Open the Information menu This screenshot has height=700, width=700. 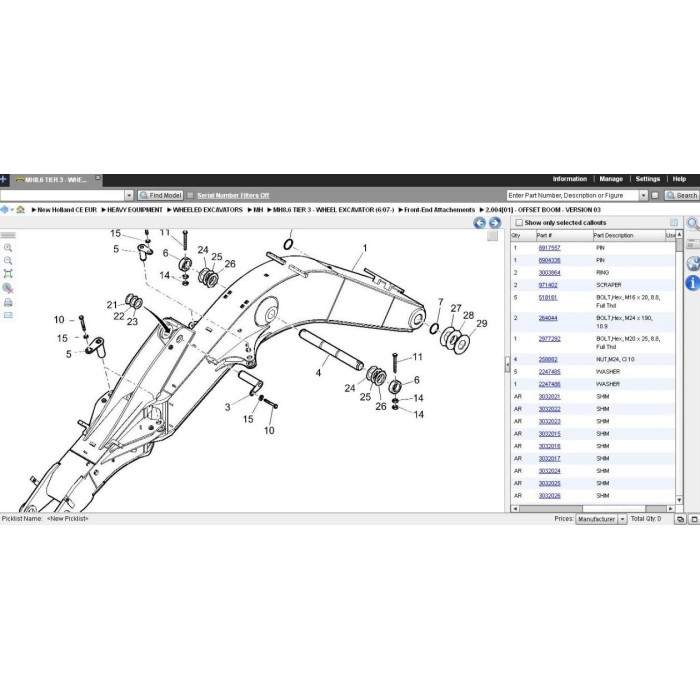(x=570, y=179)
